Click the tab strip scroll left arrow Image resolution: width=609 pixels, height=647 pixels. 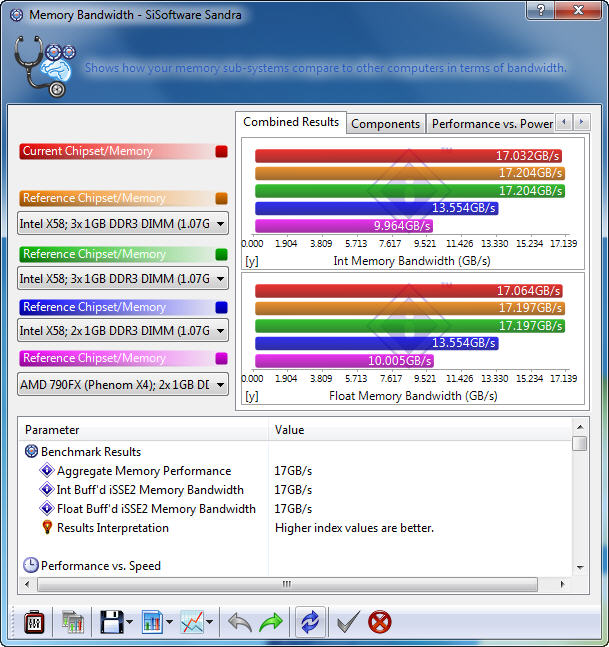pos(564,122)
